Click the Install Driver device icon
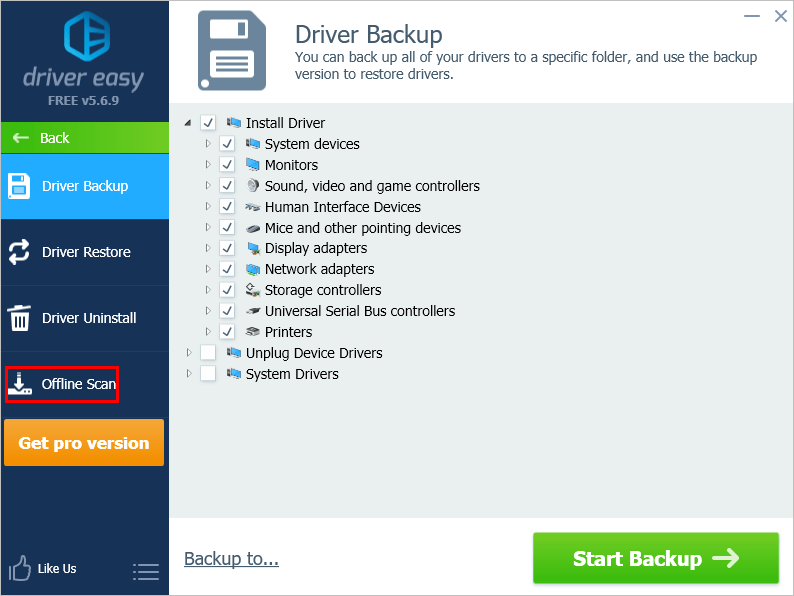The height and width of the screenshot is (596, 794). click(234, 123)
